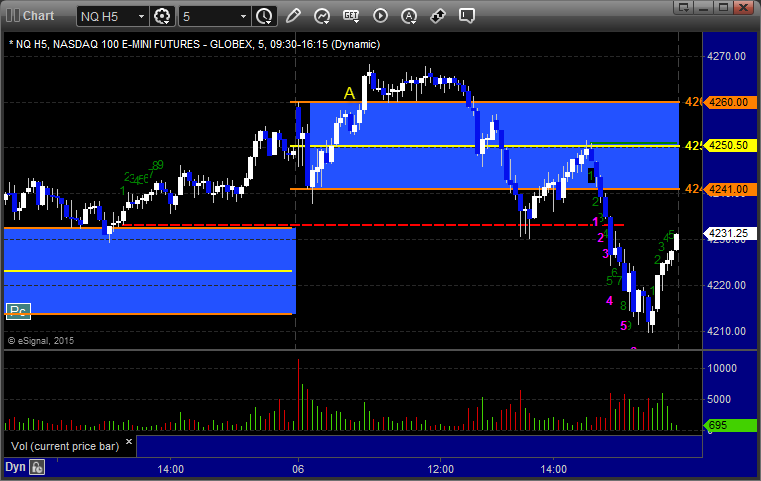The height and width of the screenshot is (481, 761).
Task: Click the pop-out window button in title bar
Action: tap(684, 7)
